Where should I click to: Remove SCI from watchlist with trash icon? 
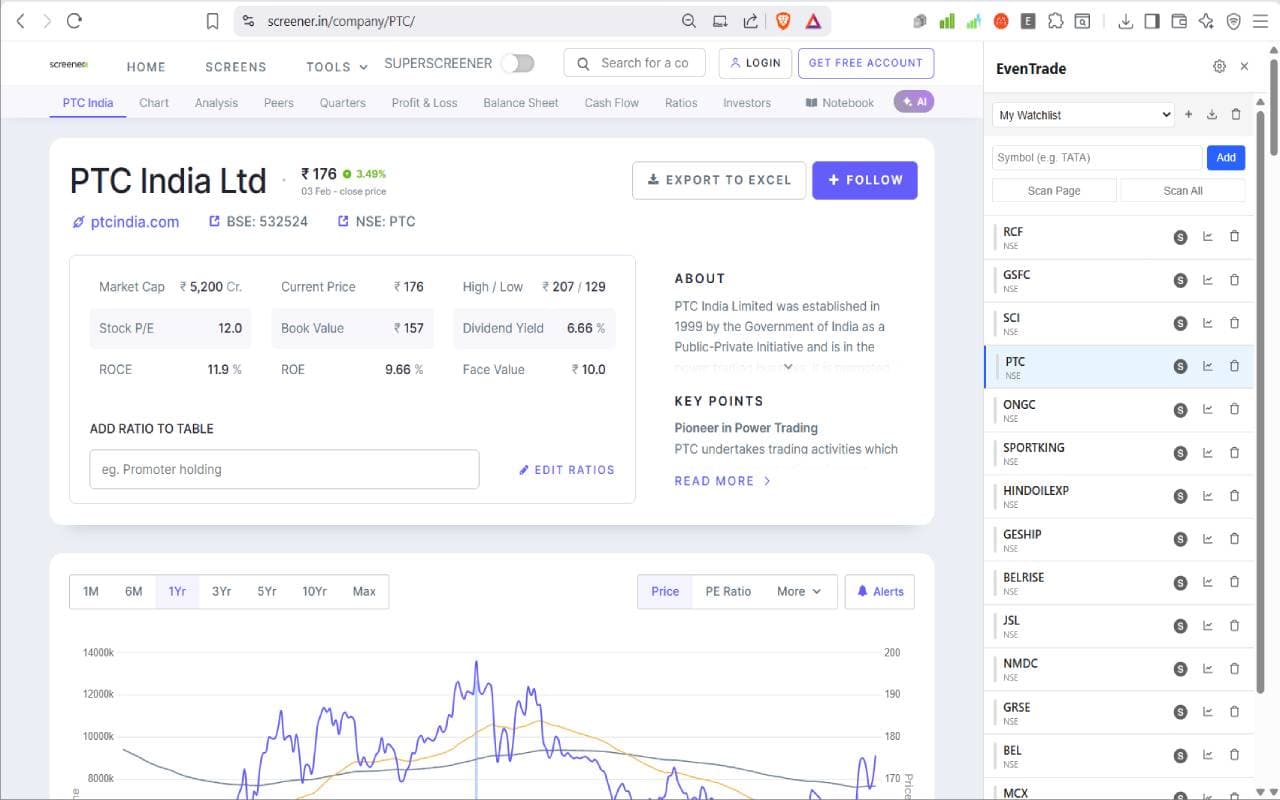coord(1234,323)
